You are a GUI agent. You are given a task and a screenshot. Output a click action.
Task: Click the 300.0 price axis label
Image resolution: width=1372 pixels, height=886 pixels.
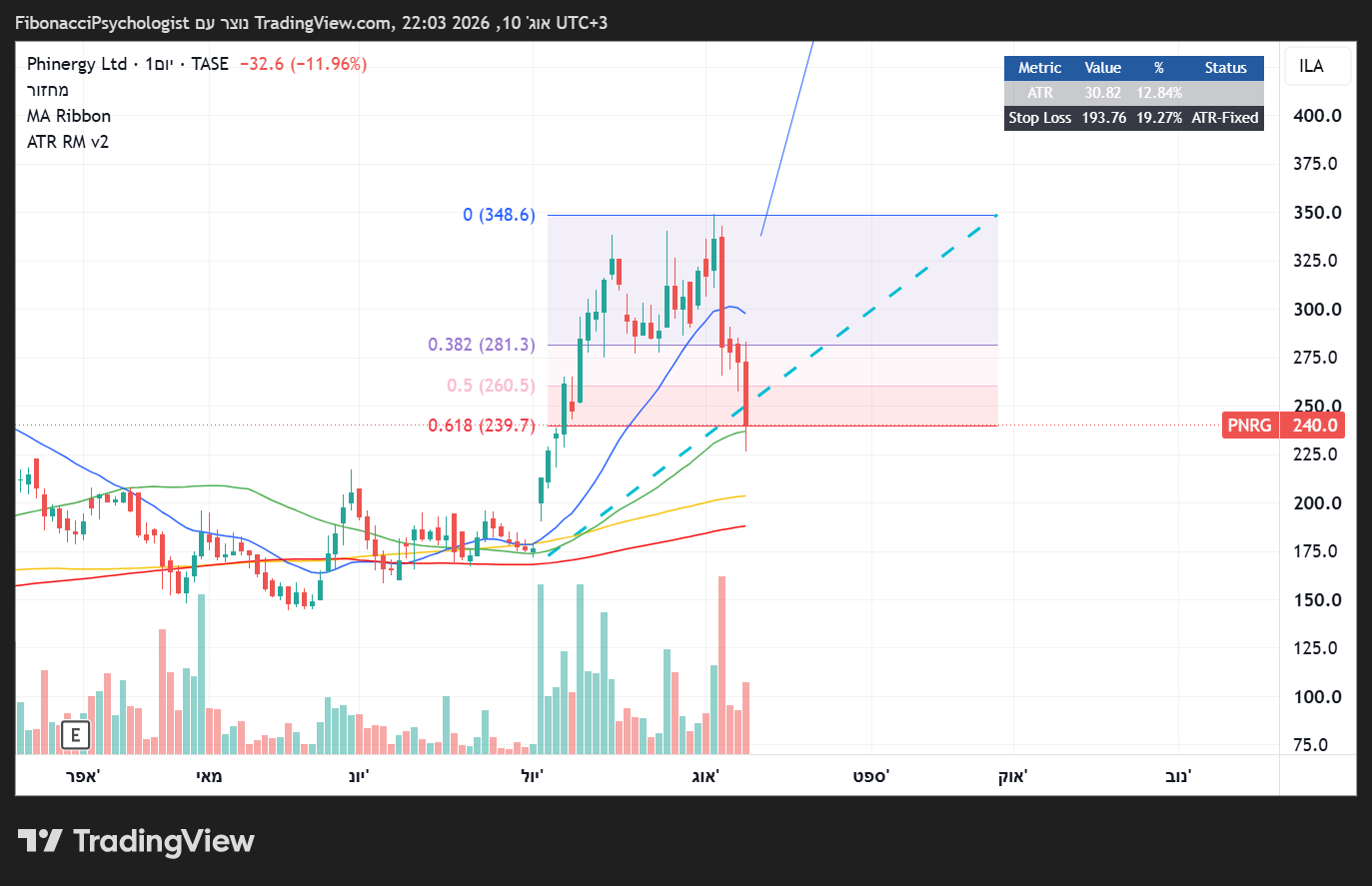pos(1317,310)
